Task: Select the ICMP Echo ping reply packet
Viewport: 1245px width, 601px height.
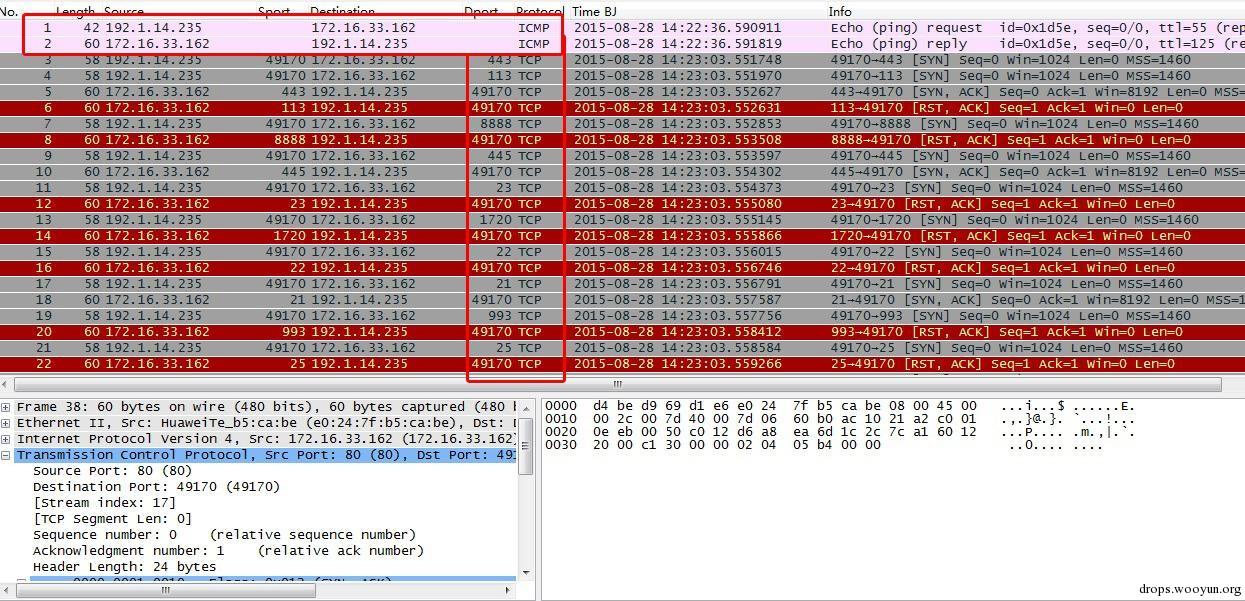Action: coord(622,44)
